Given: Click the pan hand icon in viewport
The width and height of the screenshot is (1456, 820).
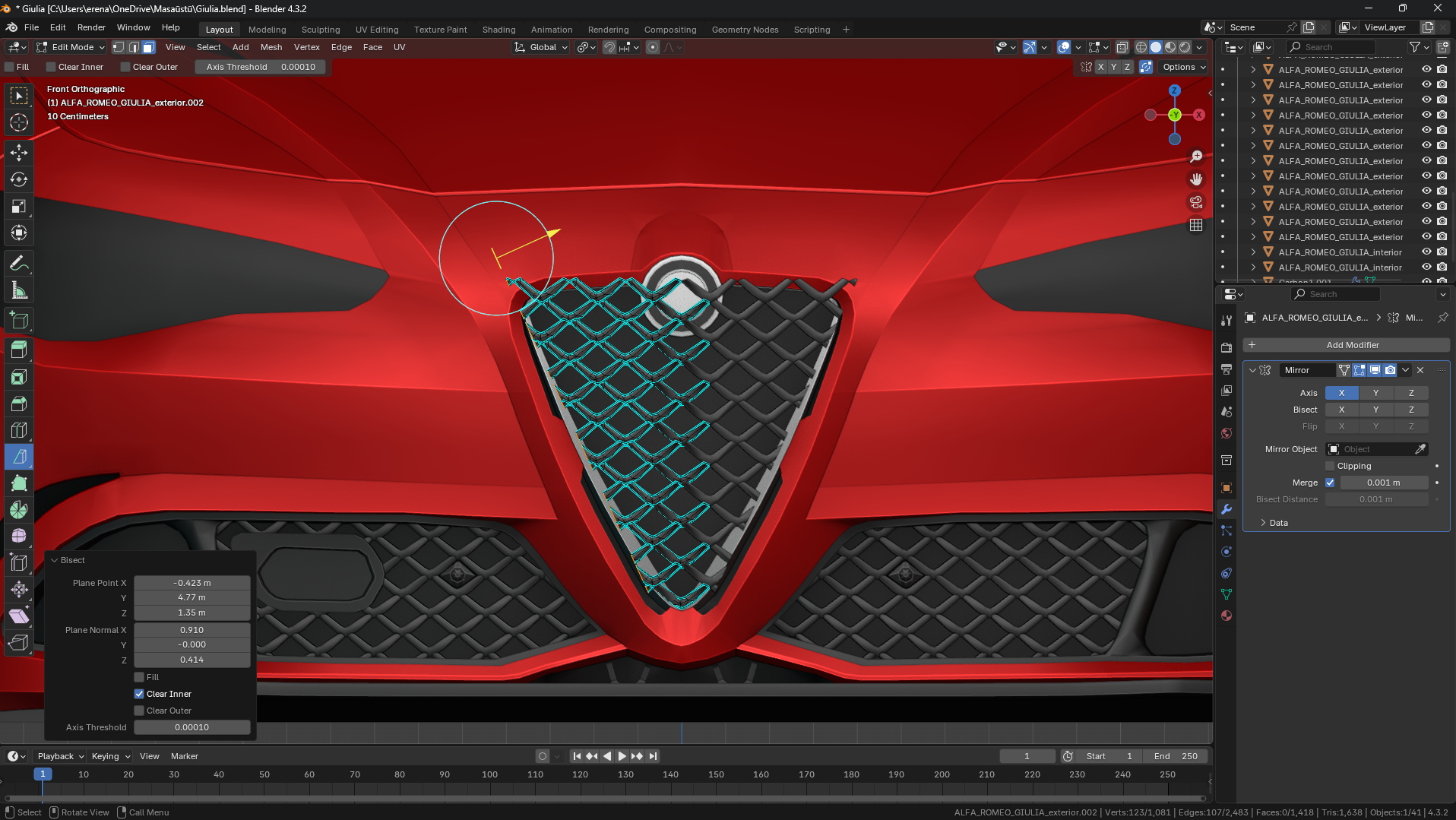Looking at the screenshot, I should tap(1196, 179).
